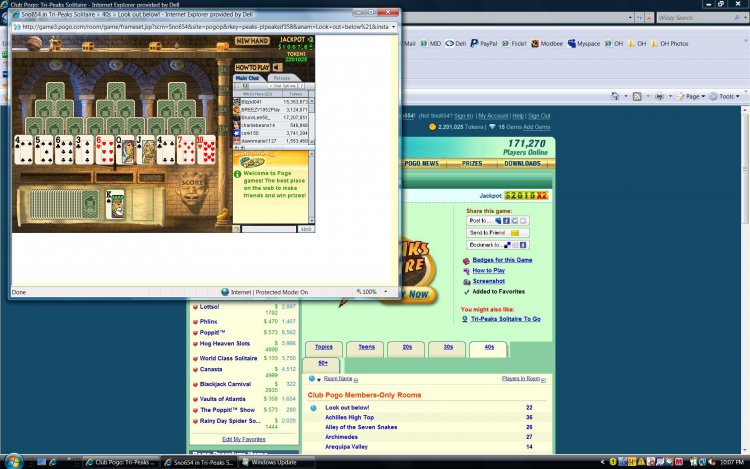This screenshot has height=469, width=750.
Task: Join the Achilles High Top room
Action: [x=349, y=417]
